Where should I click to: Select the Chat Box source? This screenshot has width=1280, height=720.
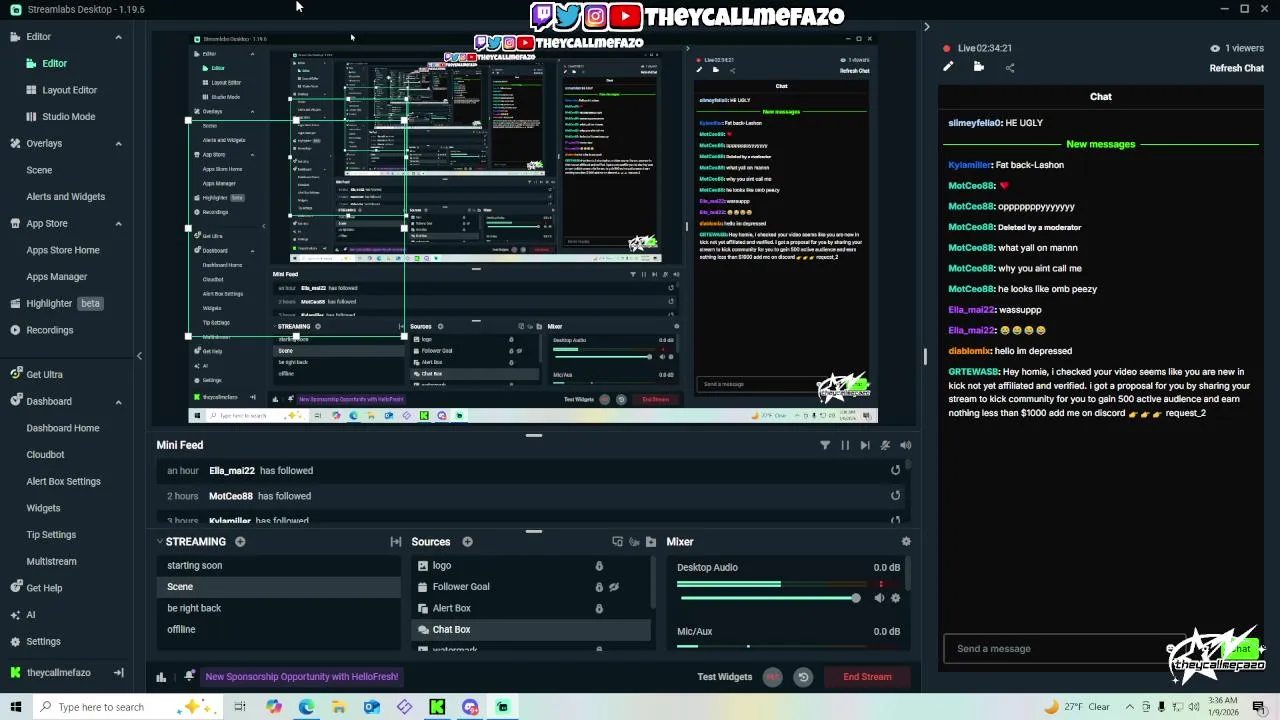click(x=531, y=630)
